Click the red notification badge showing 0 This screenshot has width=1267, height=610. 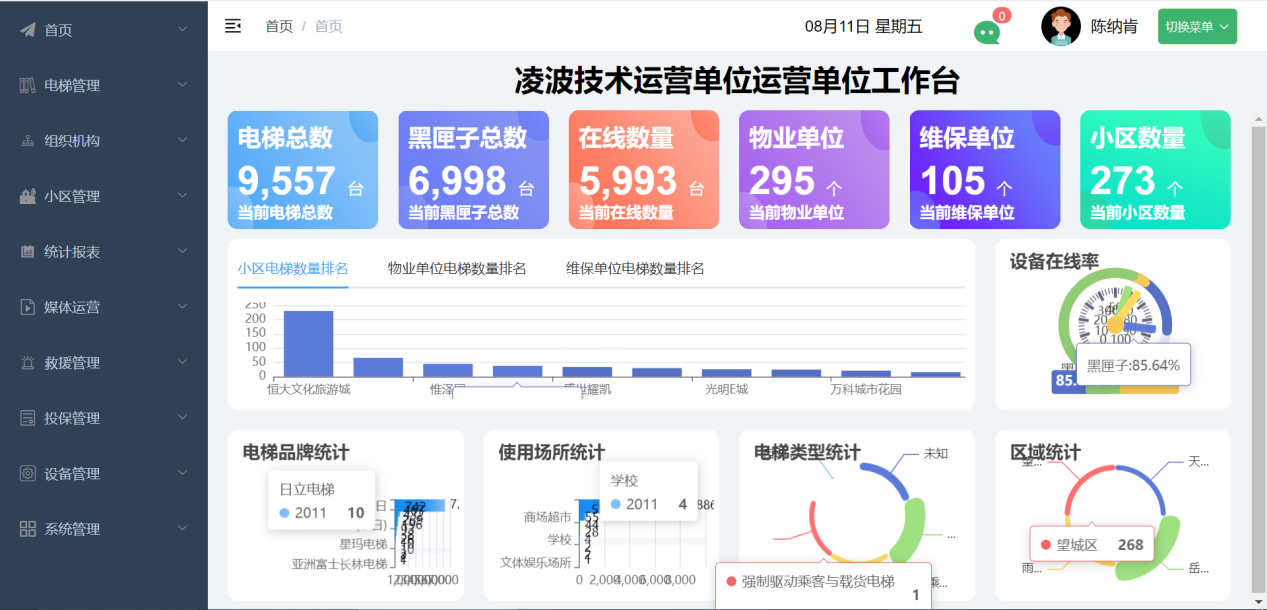1002,15
